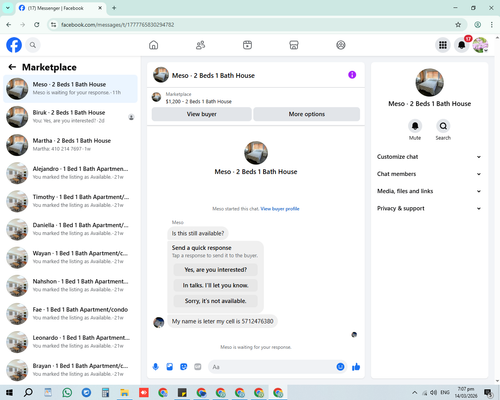The height and width of the screenshot is (400, 500).
Task: Open Alejandro 1 Bed 1 Bath Apartment chat
Action: coord(70,173)
